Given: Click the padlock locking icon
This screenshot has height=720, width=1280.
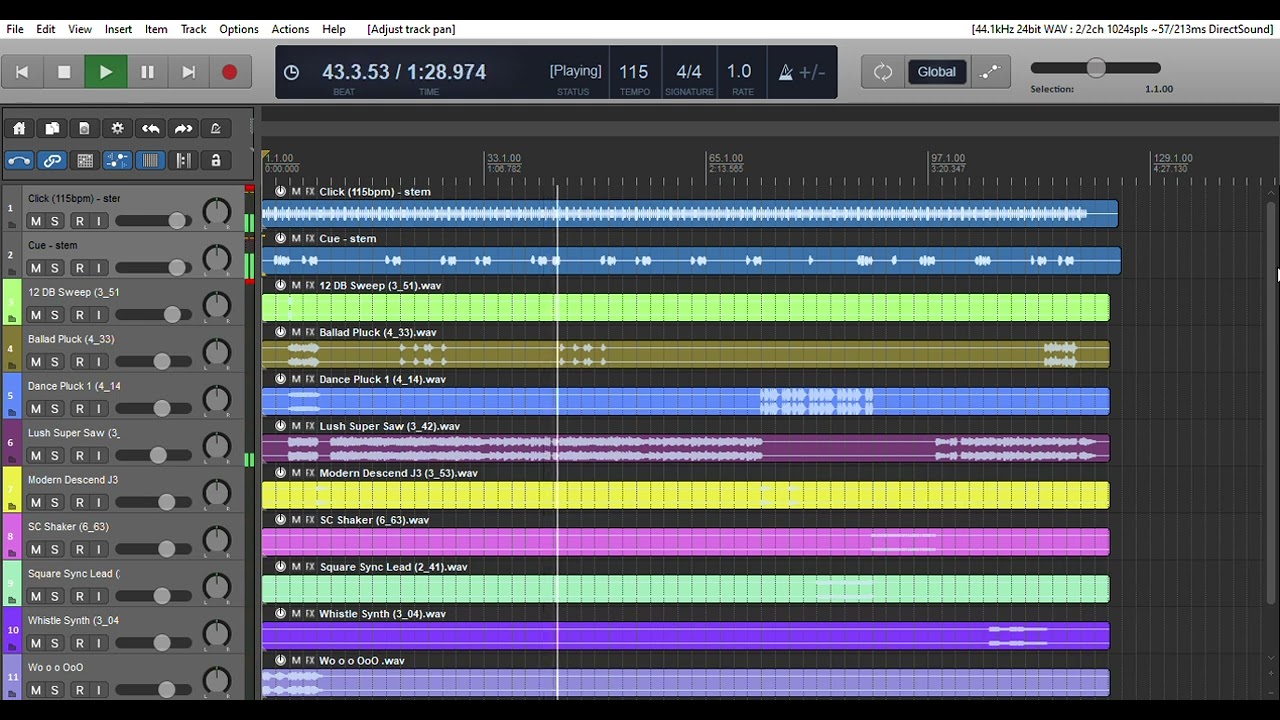Looking at the screenshot, I should click(x=215, y=160).
